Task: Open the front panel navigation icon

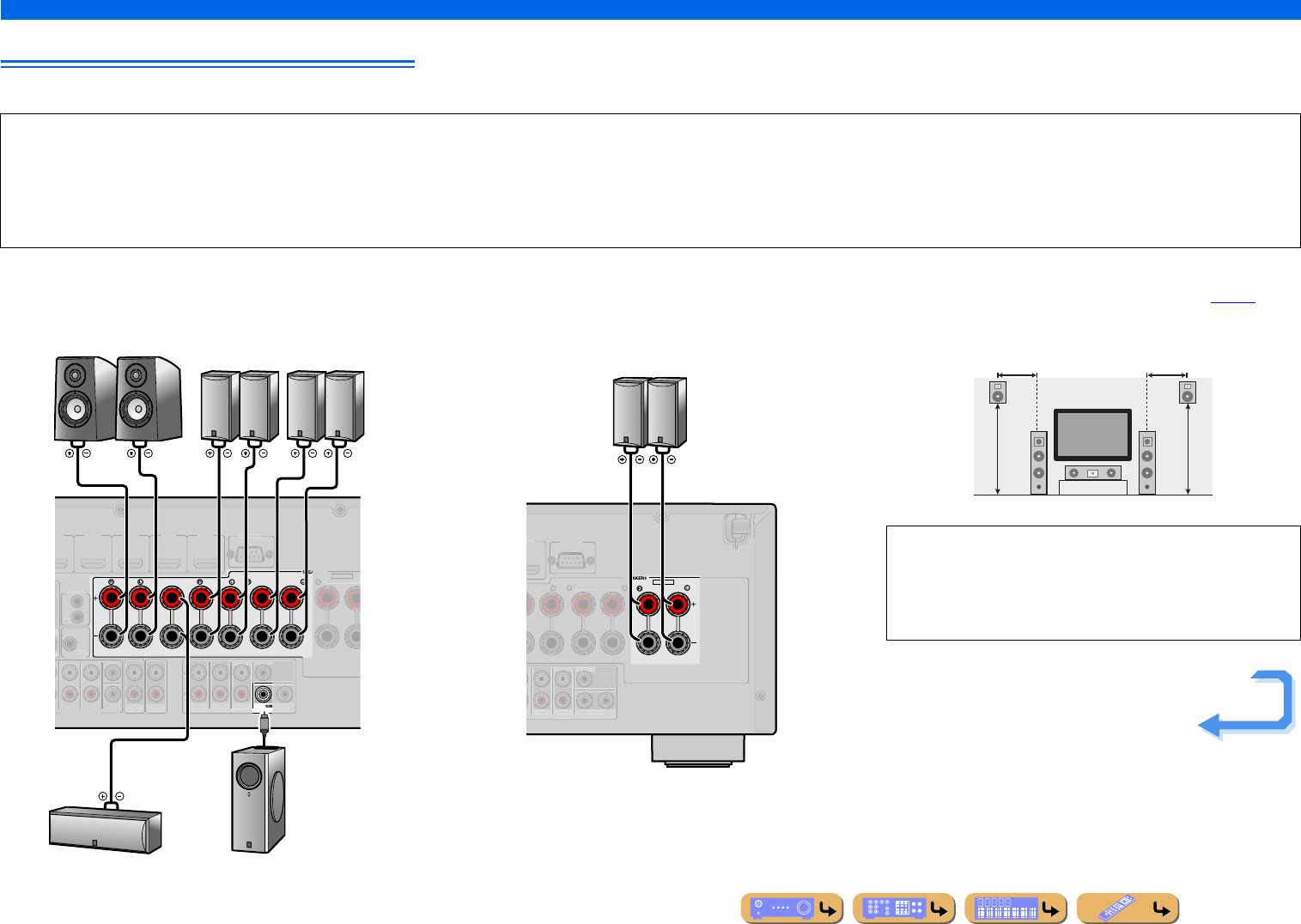Action: click(792, 909)
